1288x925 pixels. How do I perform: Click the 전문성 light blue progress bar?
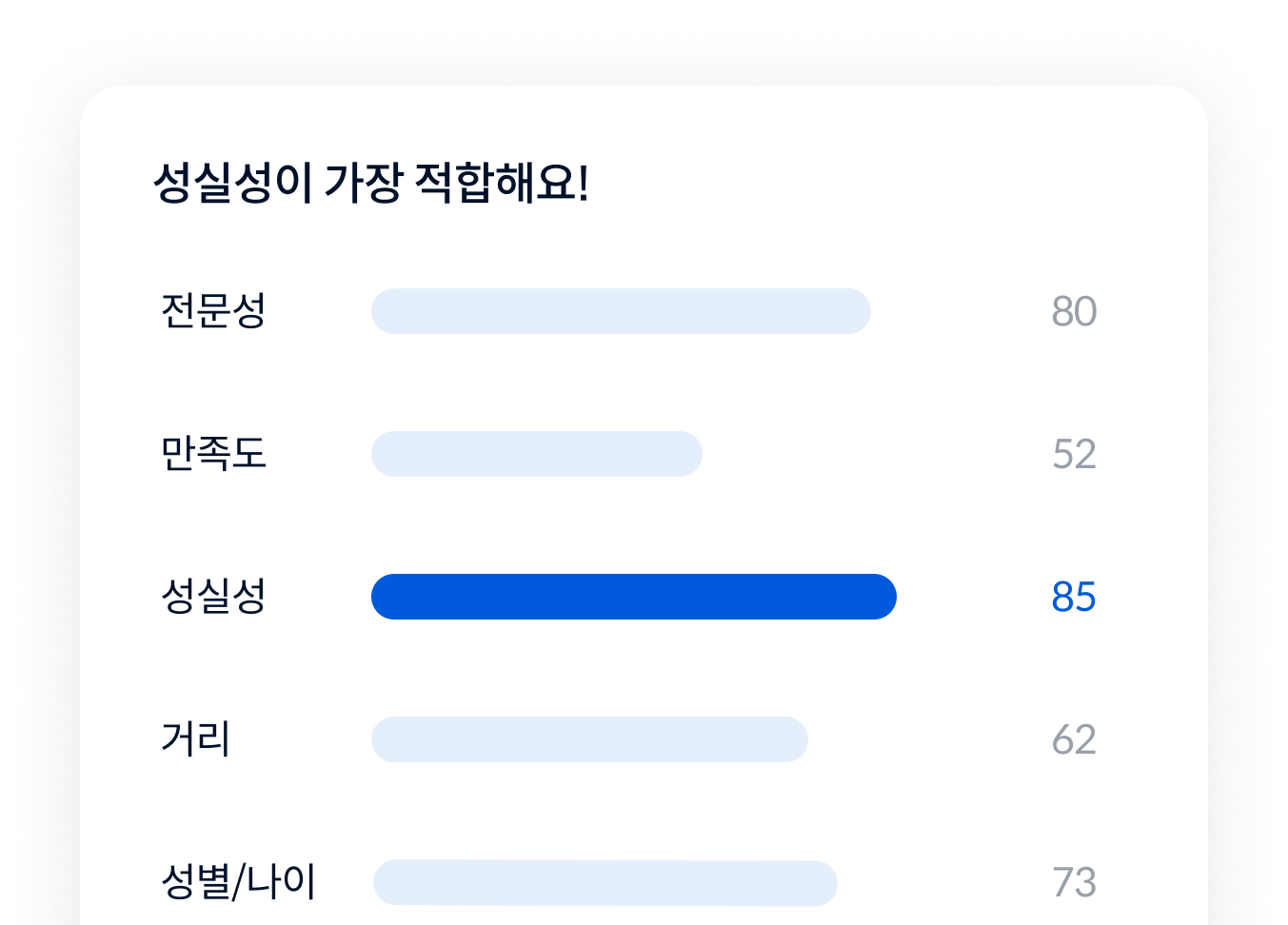point(621,311)
